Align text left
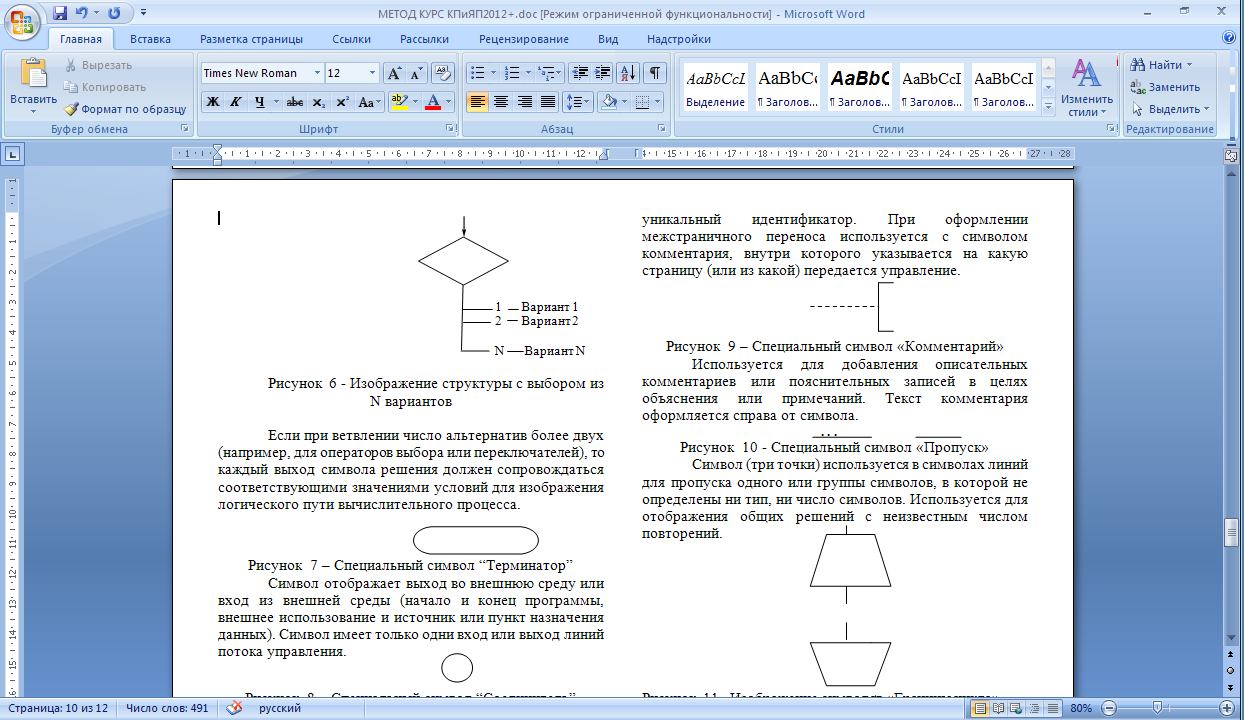 pos(478,102)
